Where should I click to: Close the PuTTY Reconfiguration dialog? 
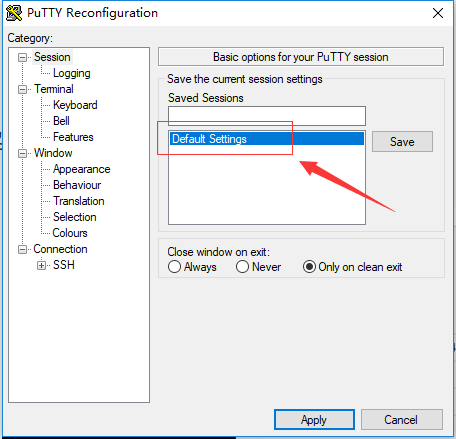[x=438, y=13]
